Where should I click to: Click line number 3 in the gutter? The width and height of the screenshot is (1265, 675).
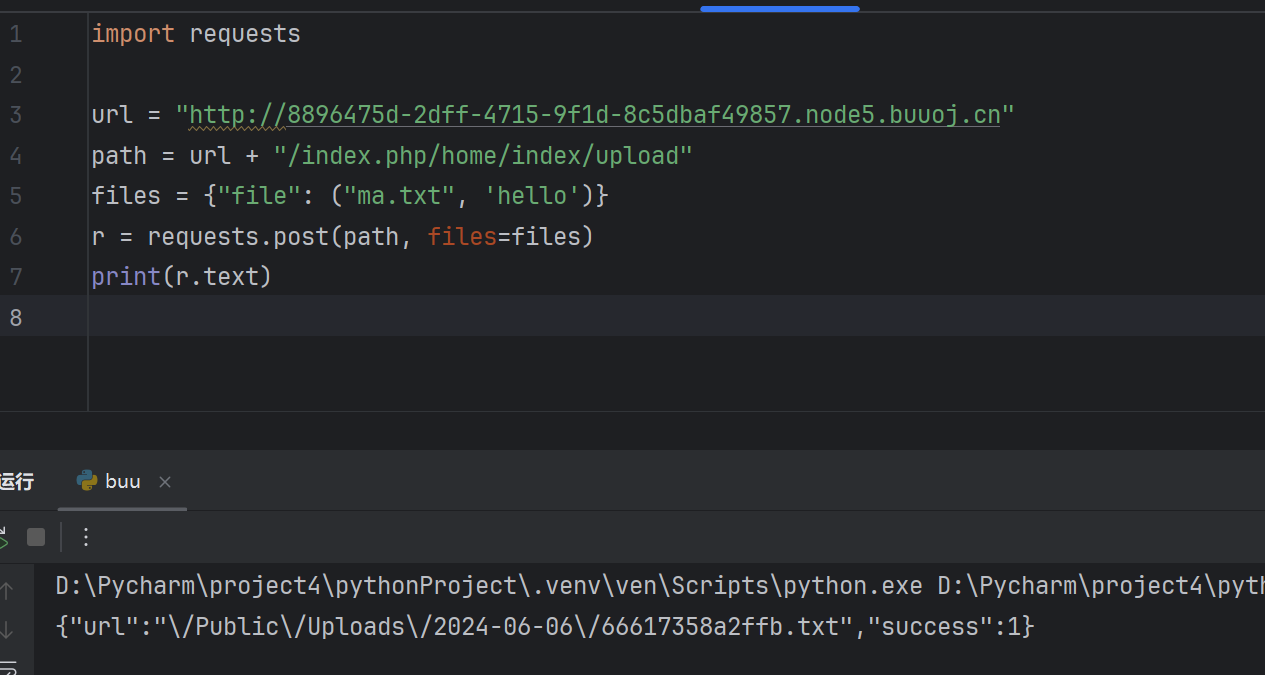pos(15,115)
